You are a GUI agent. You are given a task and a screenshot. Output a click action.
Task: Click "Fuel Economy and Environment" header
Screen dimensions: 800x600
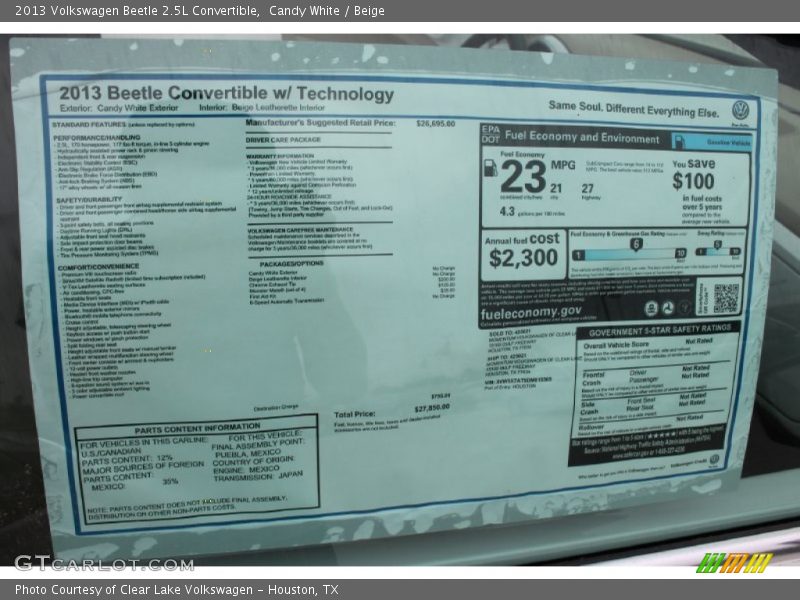pos(582,137)
